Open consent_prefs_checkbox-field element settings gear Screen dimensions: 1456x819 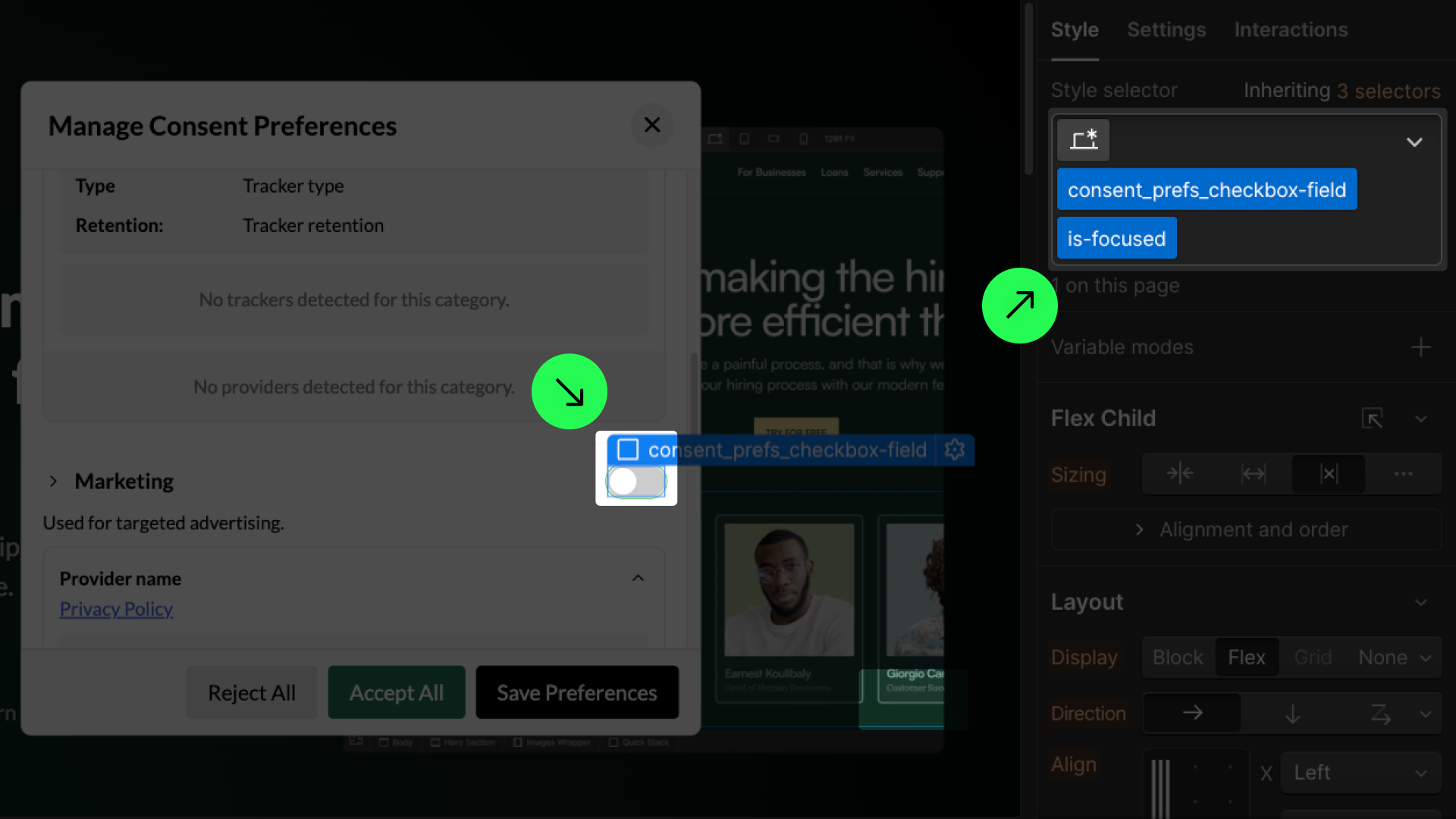[x=955, y=450]
